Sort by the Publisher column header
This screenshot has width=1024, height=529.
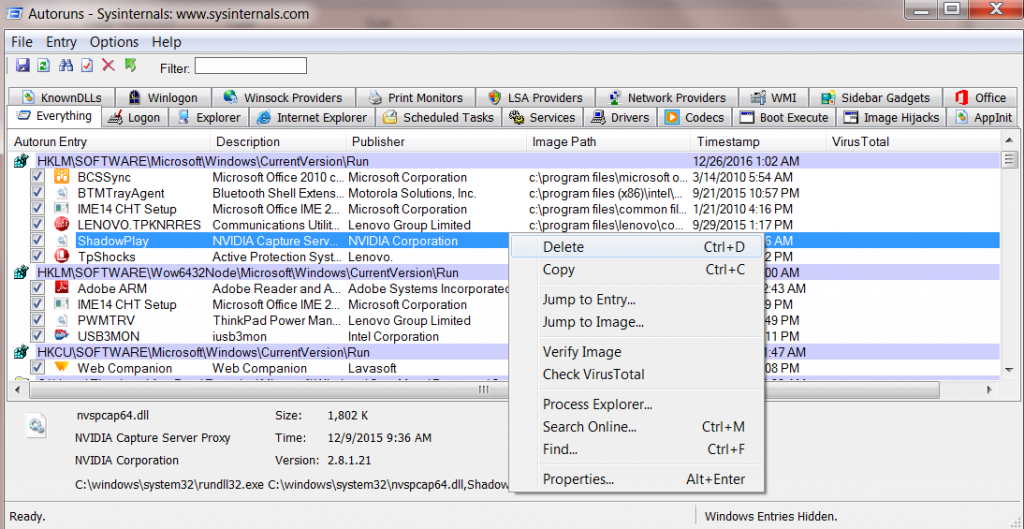pos(436,142)
